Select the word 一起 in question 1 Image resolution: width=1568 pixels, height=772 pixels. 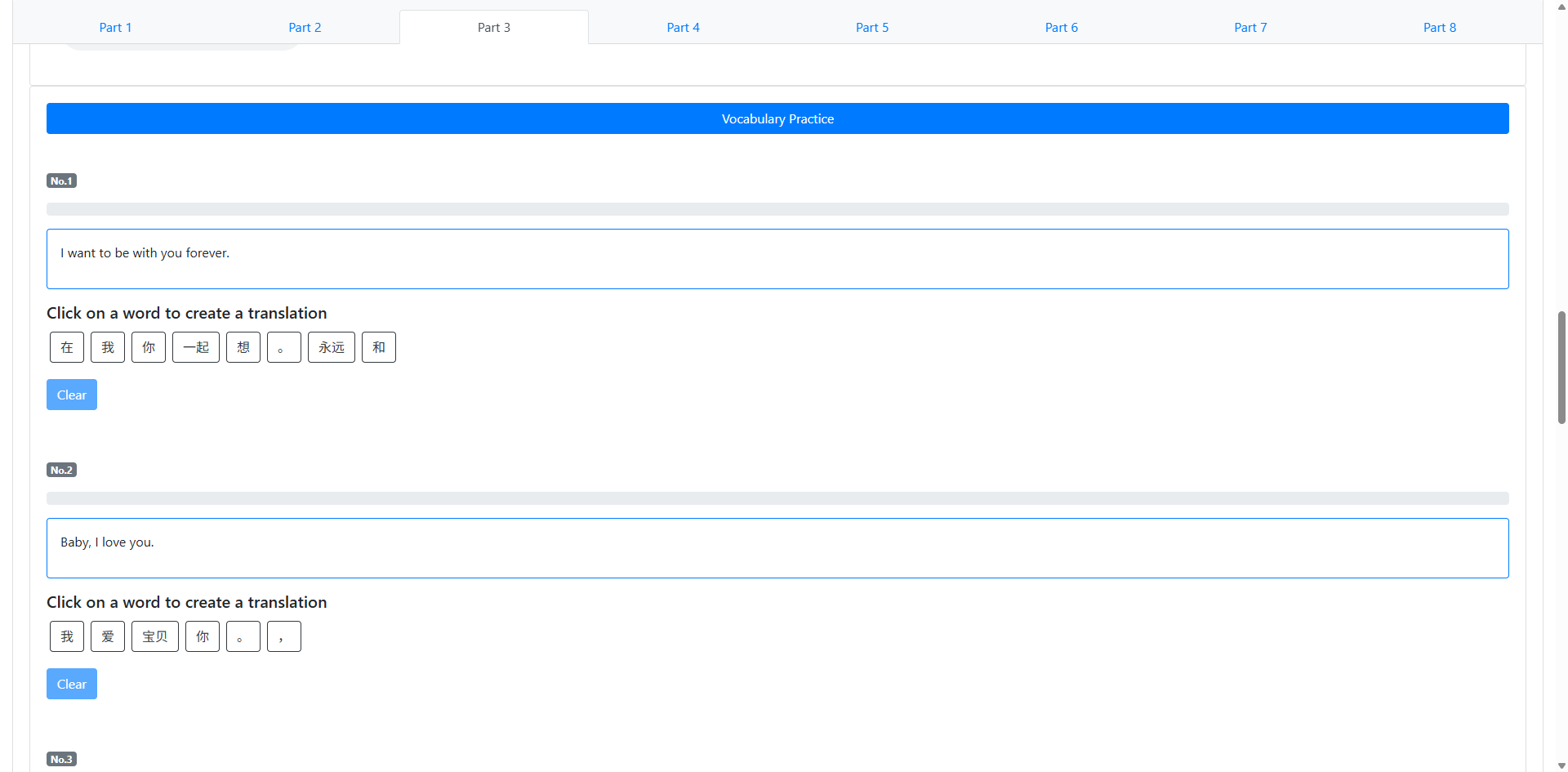pos(196,347)
